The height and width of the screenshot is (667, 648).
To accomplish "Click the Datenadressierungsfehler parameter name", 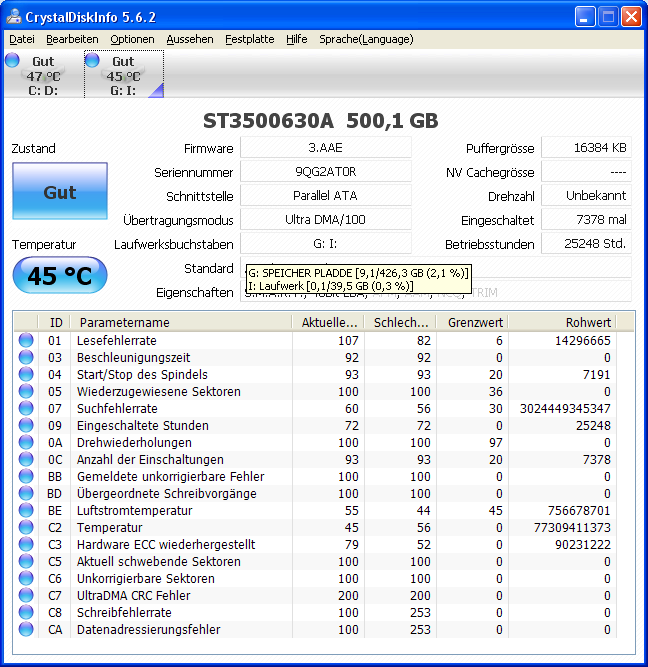I will (148, 630).
